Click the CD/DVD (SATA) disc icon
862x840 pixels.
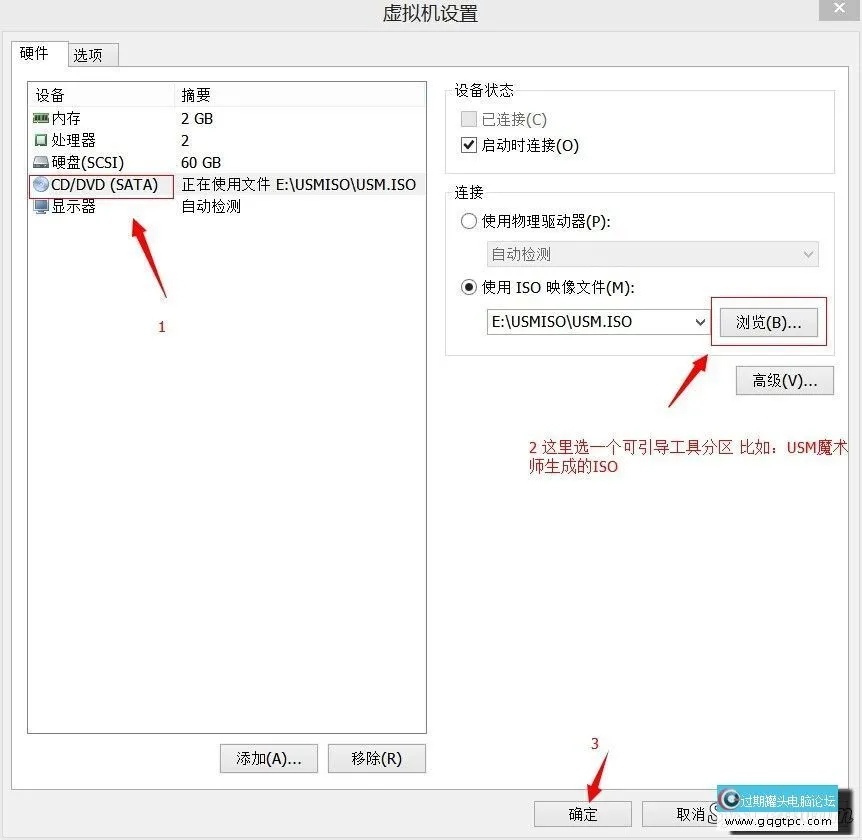tap(41, 185)
